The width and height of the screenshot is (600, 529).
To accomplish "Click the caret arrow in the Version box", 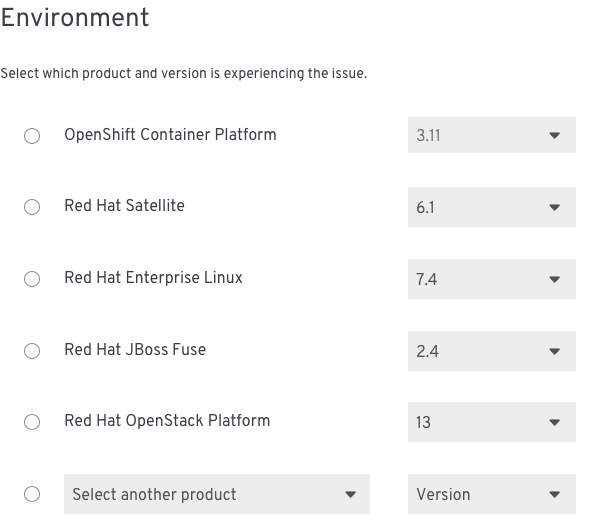I will tap(554, 495).
